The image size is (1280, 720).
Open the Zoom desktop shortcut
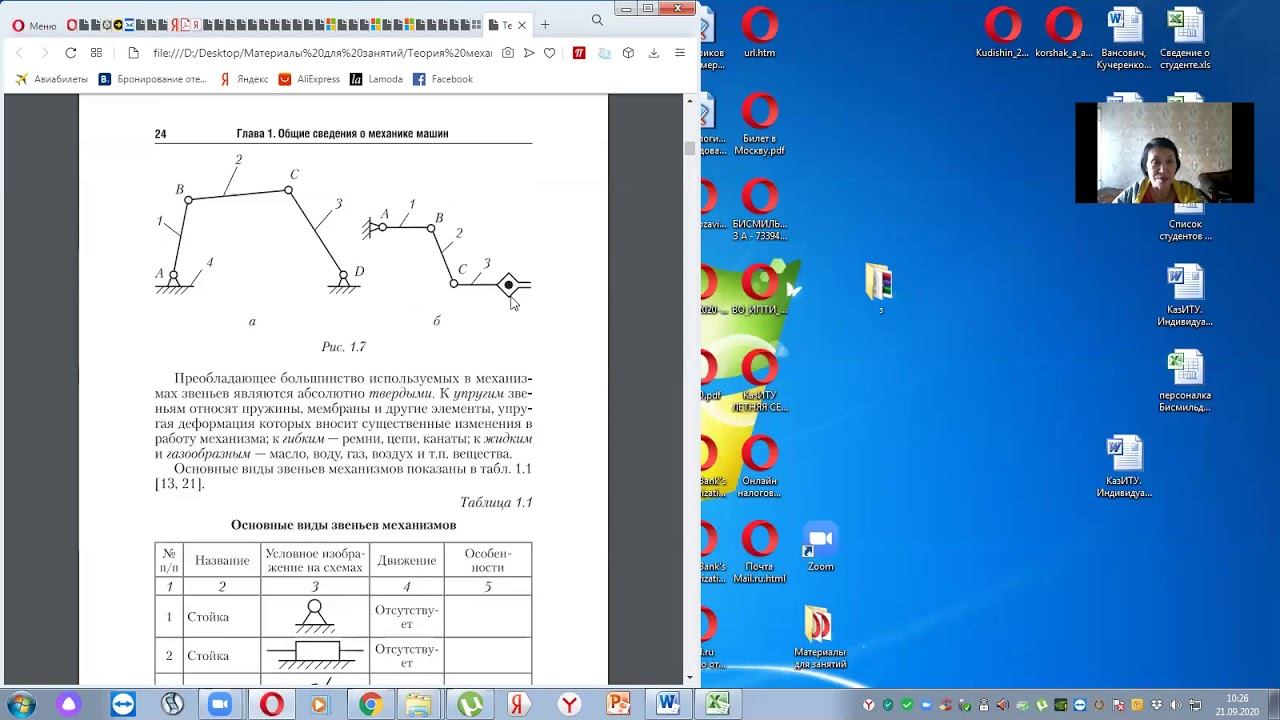tap(820, 547)
